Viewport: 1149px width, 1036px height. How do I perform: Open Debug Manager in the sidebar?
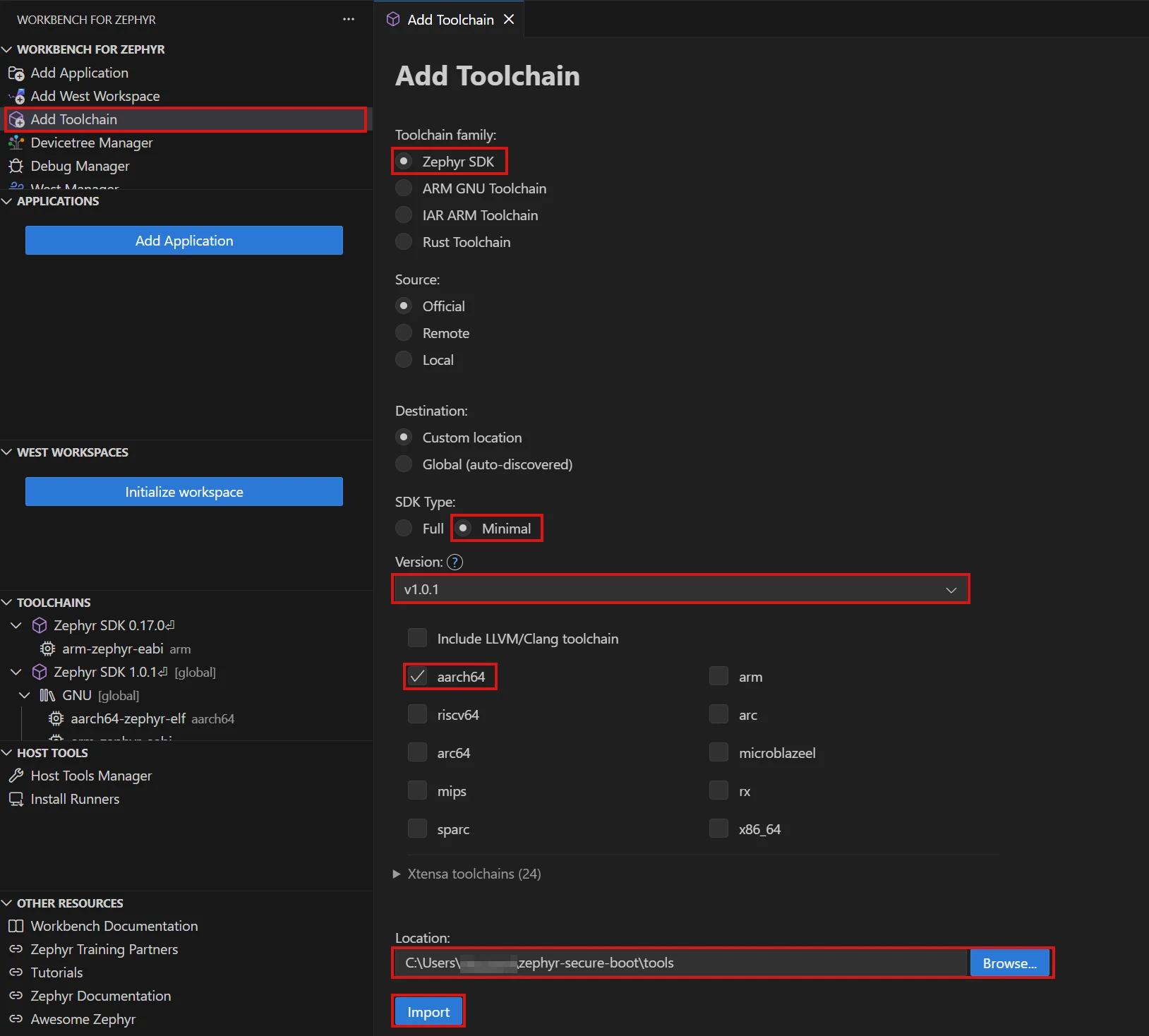tap(186, 167)
